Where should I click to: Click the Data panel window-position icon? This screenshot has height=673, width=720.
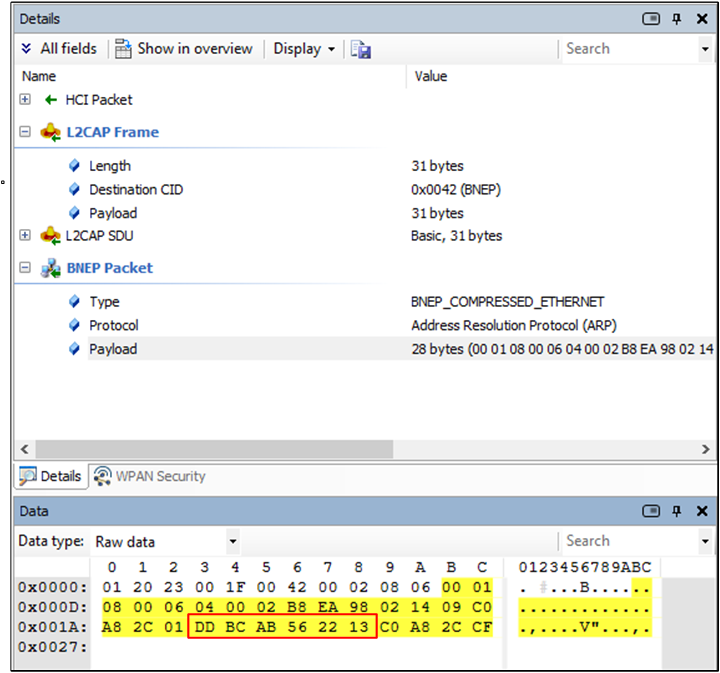(651, 511)
